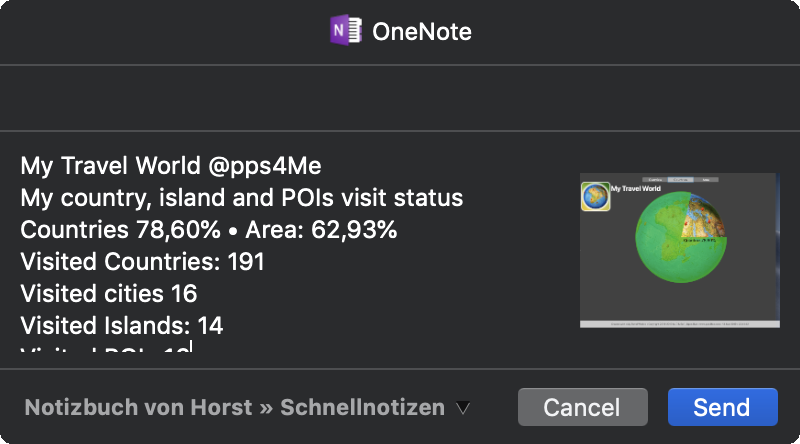Click the partially hidden Visited POIs line

tap(105, 348)
